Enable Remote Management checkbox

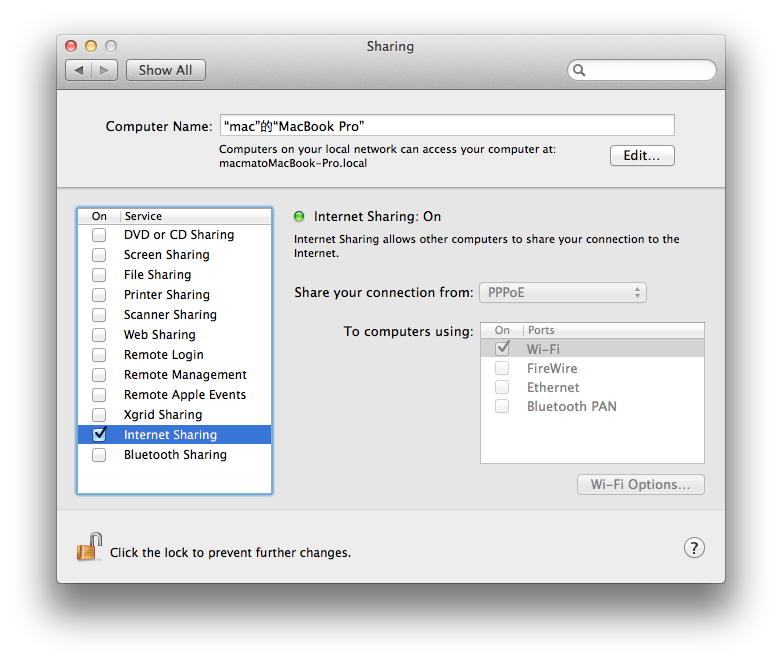click(x=99, y=374)
